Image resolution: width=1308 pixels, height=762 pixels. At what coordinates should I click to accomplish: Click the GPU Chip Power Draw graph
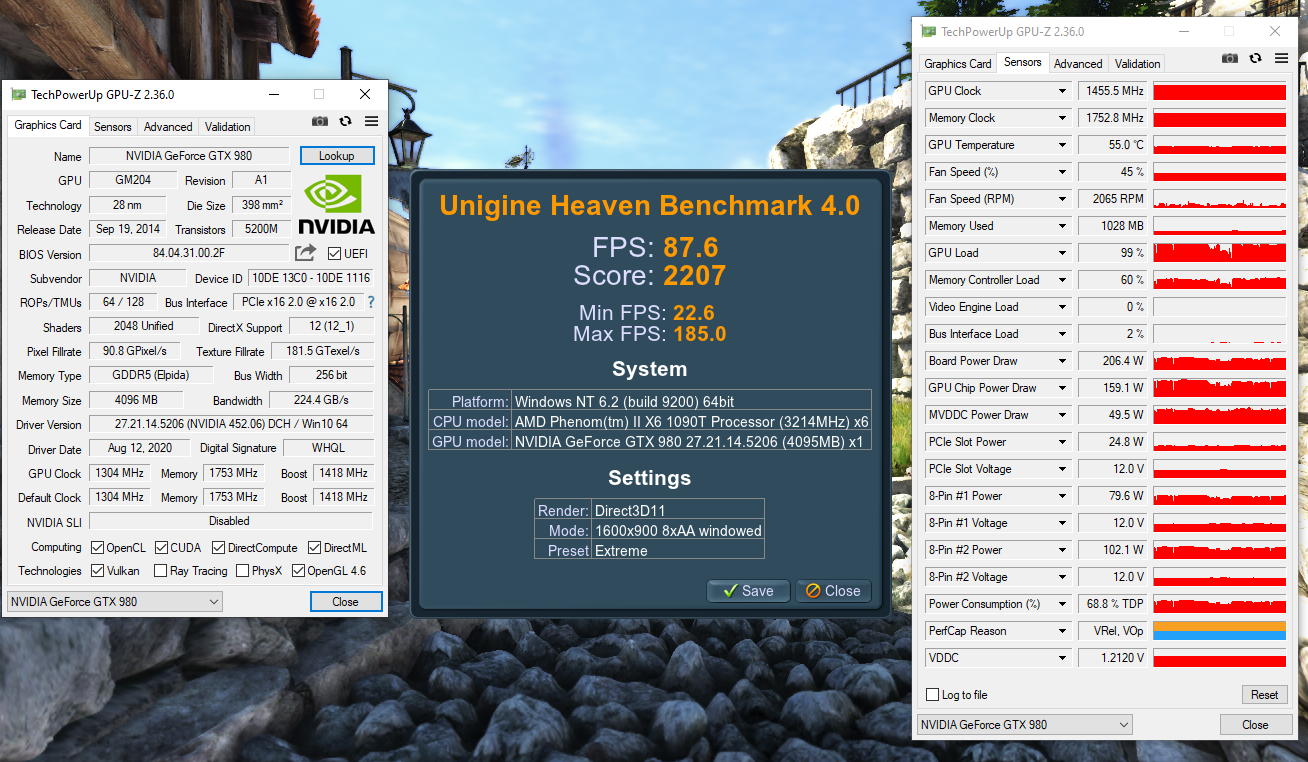[x=1219, y=388]
